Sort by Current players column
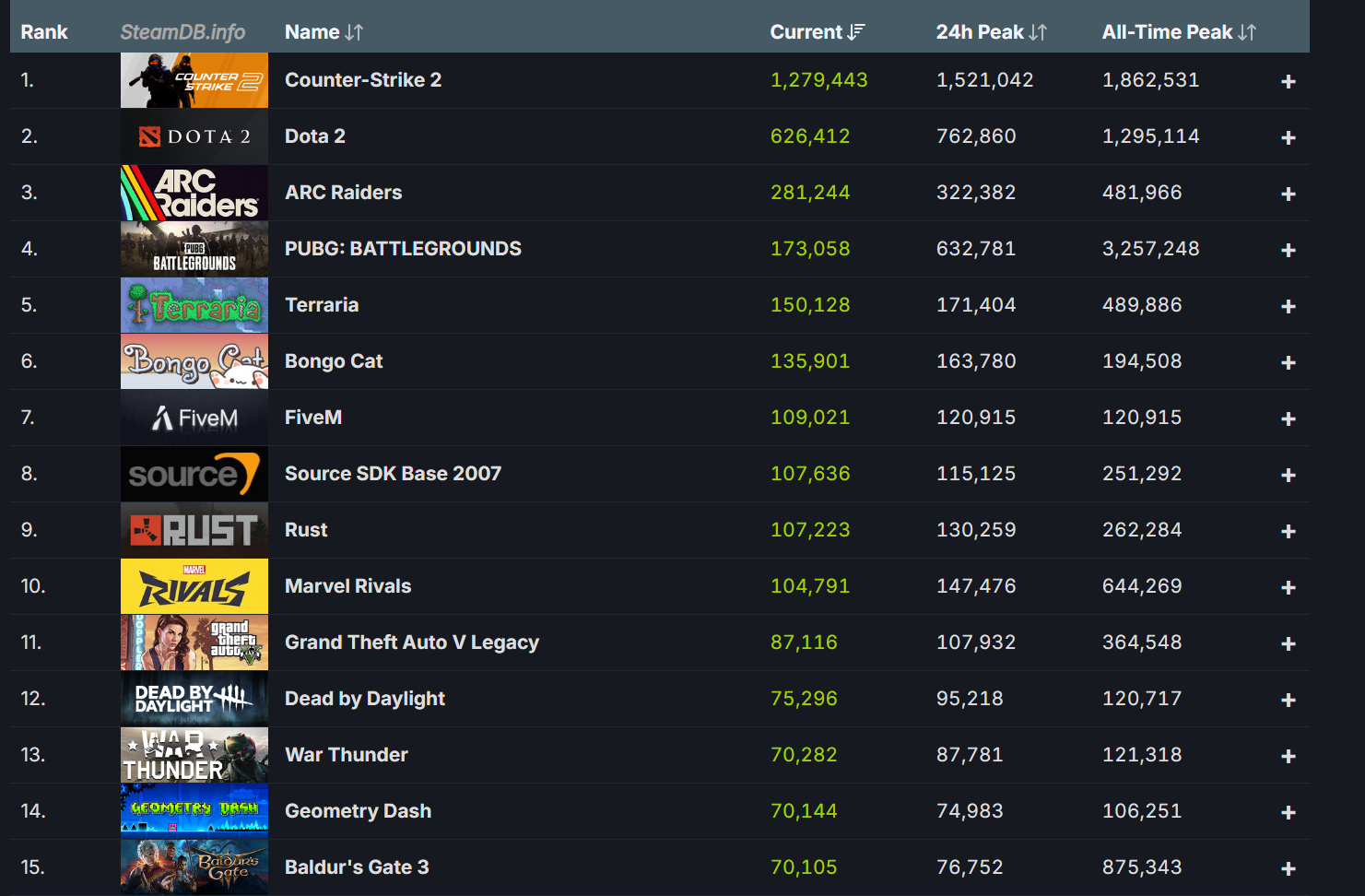This screenshot has height=896, width=1365. pyautogui.click(x=817, y=32)
